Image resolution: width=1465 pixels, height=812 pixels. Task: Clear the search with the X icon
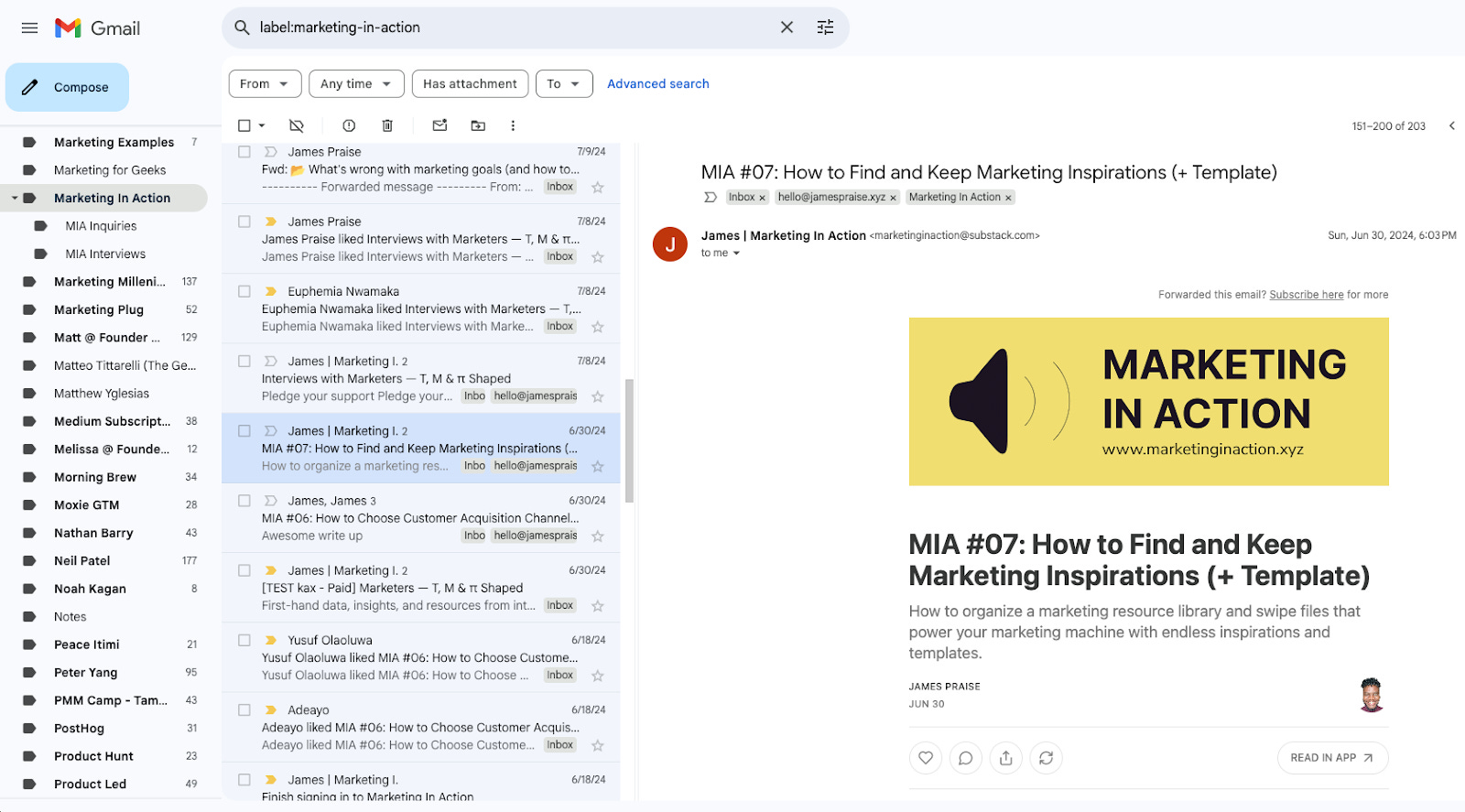click(787, 27)
